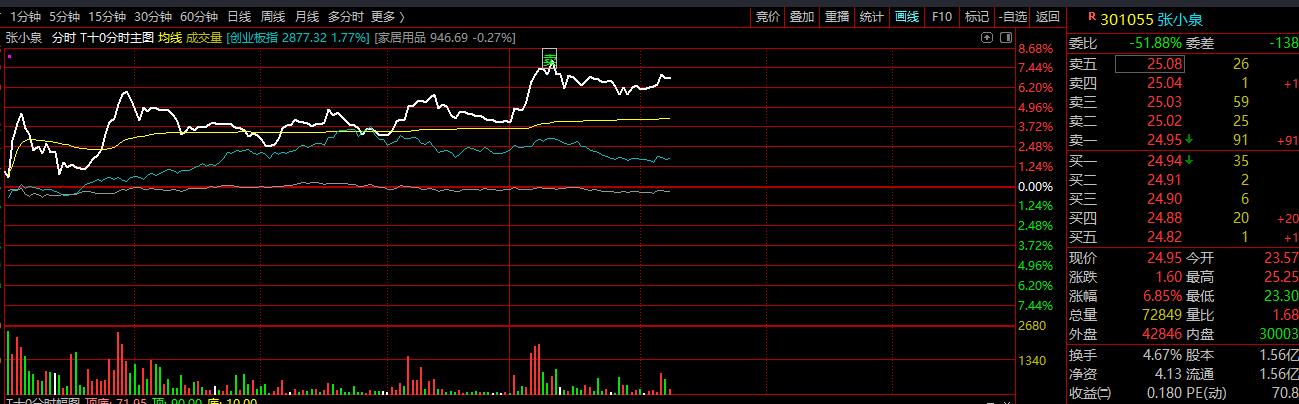
Task: Click the 家居用品 946.69 sector label
Action: tap(445, 37)
